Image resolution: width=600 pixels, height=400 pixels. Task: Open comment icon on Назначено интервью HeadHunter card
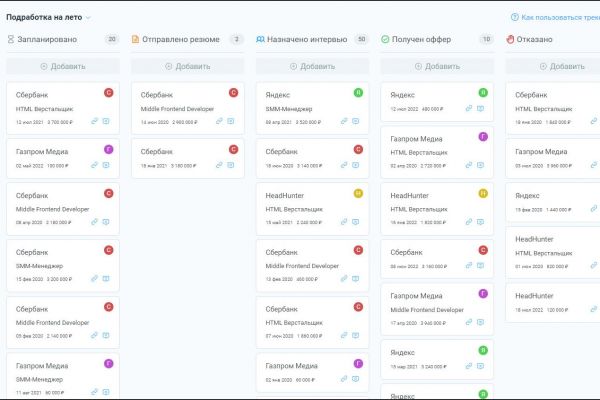pos(355,222)
